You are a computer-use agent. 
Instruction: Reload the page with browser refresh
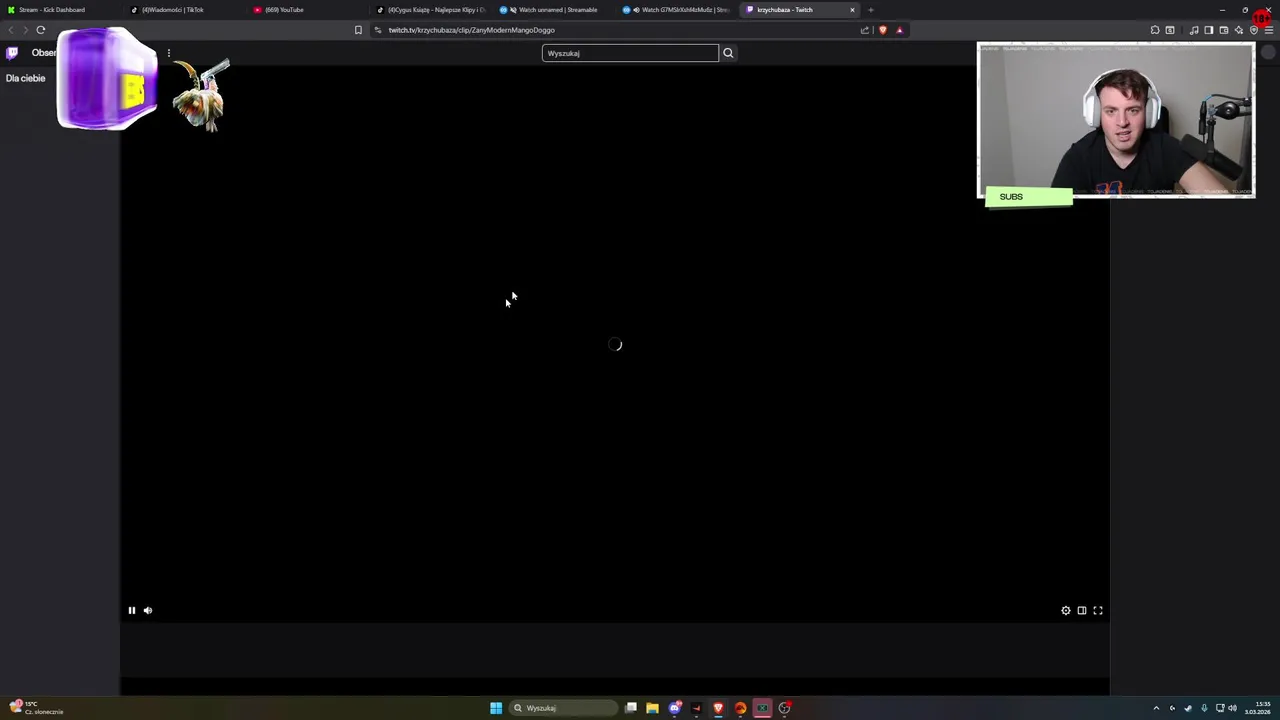point(41,30)
